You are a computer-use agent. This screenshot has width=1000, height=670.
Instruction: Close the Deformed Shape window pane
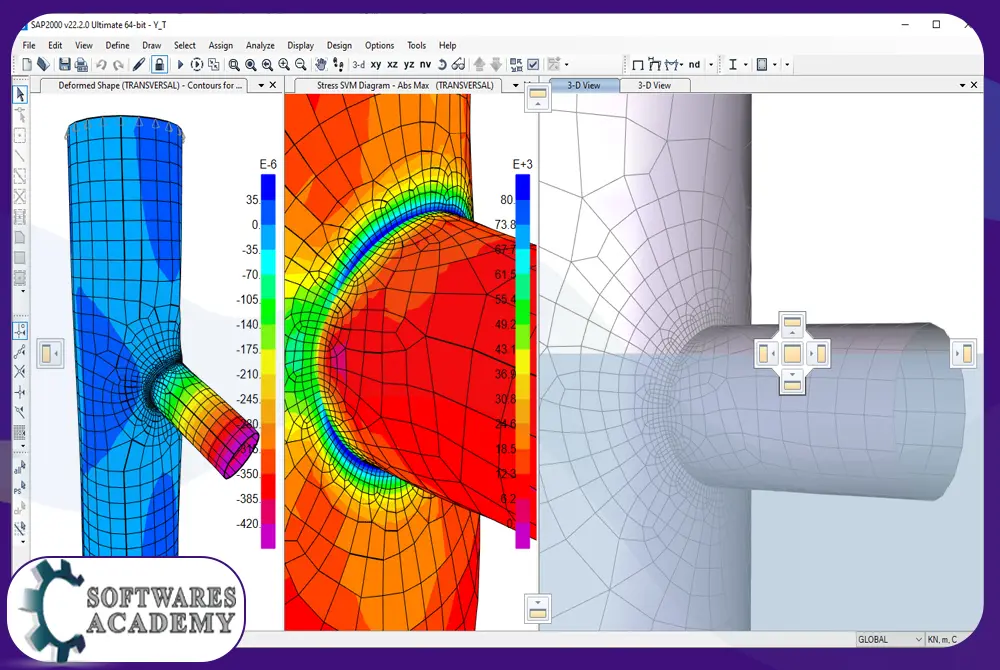tap(273, 85)
